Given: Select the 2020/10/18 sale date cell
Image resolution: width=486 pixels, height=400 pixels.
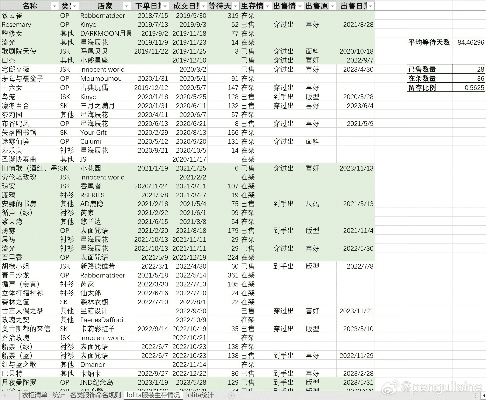Looking at the screenshot, I should [x=356, y=51].
